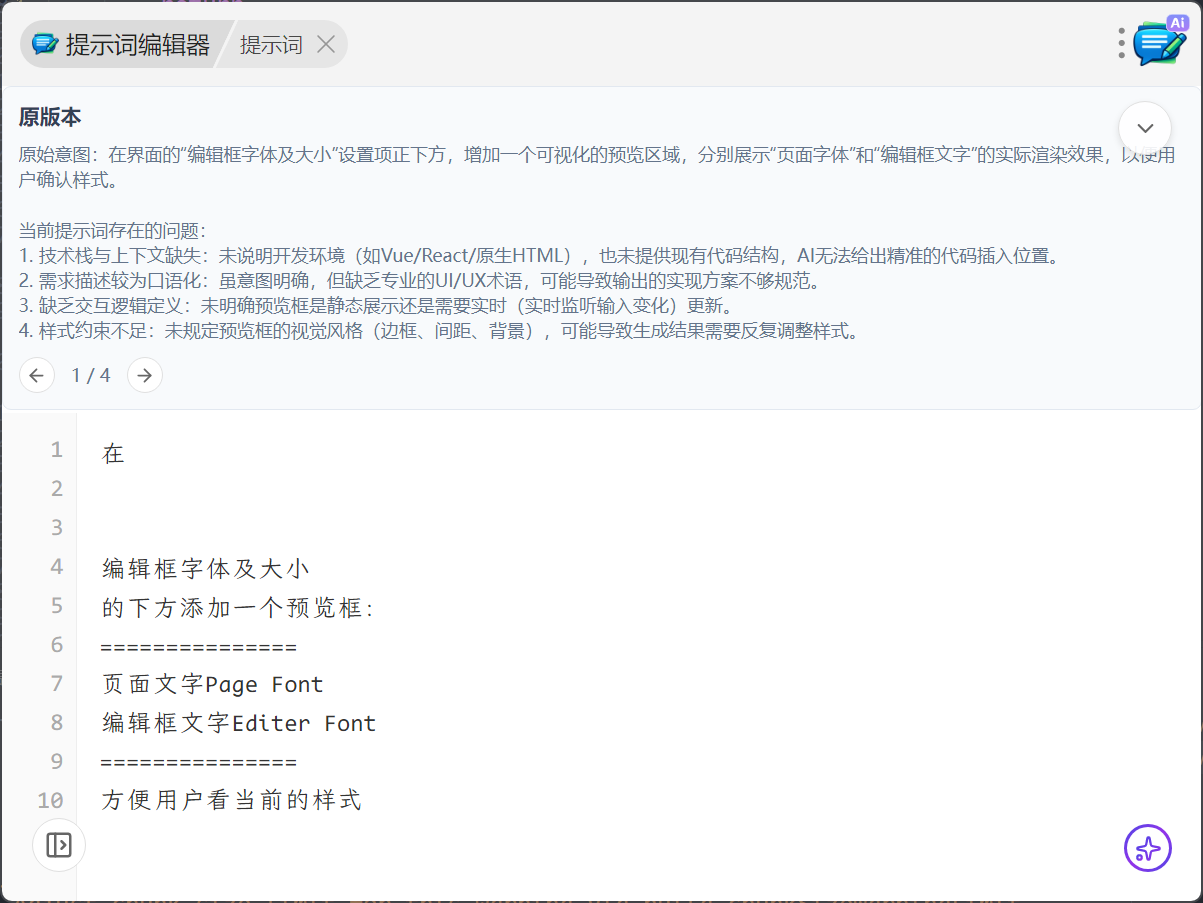Click the 当前提示词存在的问题 text

pos(112,231)
